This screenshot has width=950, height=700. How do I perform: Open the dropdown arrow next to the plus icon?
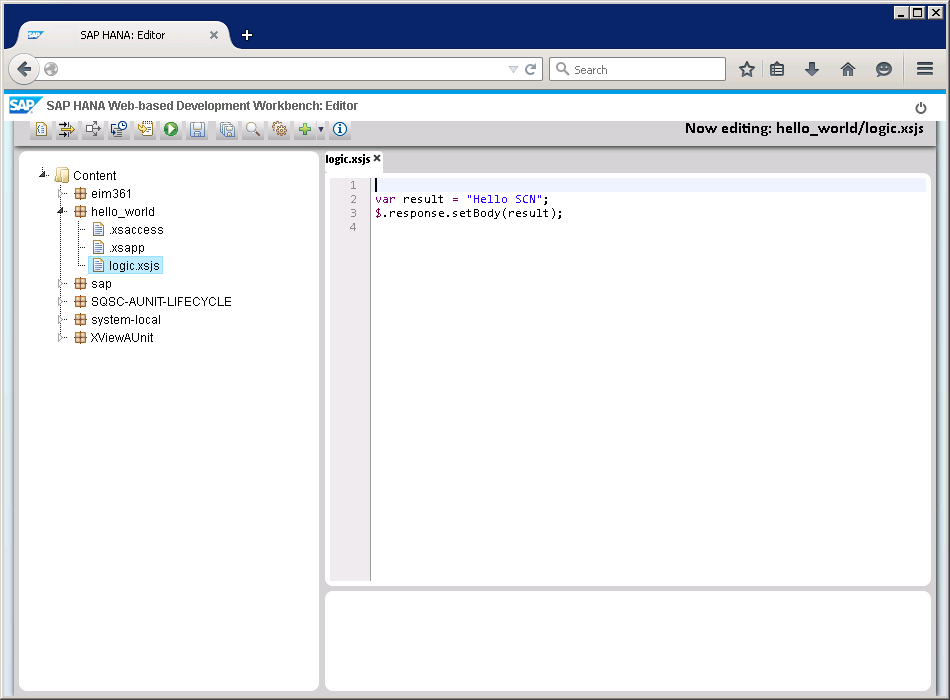[319, 129]
